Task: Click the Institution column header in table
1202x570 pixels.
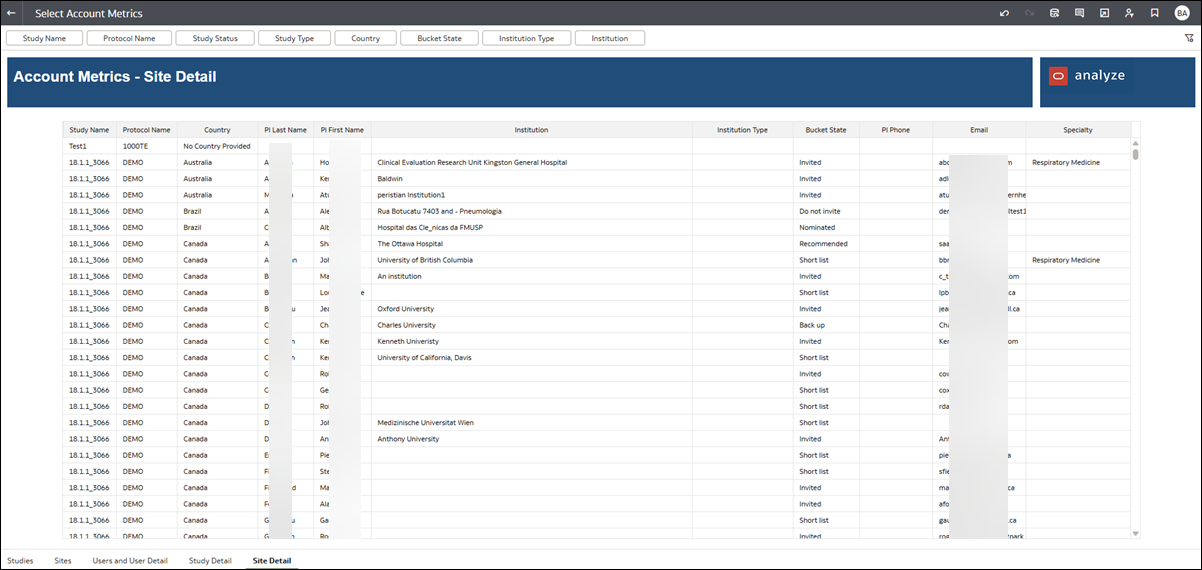Action: [531, 130]
